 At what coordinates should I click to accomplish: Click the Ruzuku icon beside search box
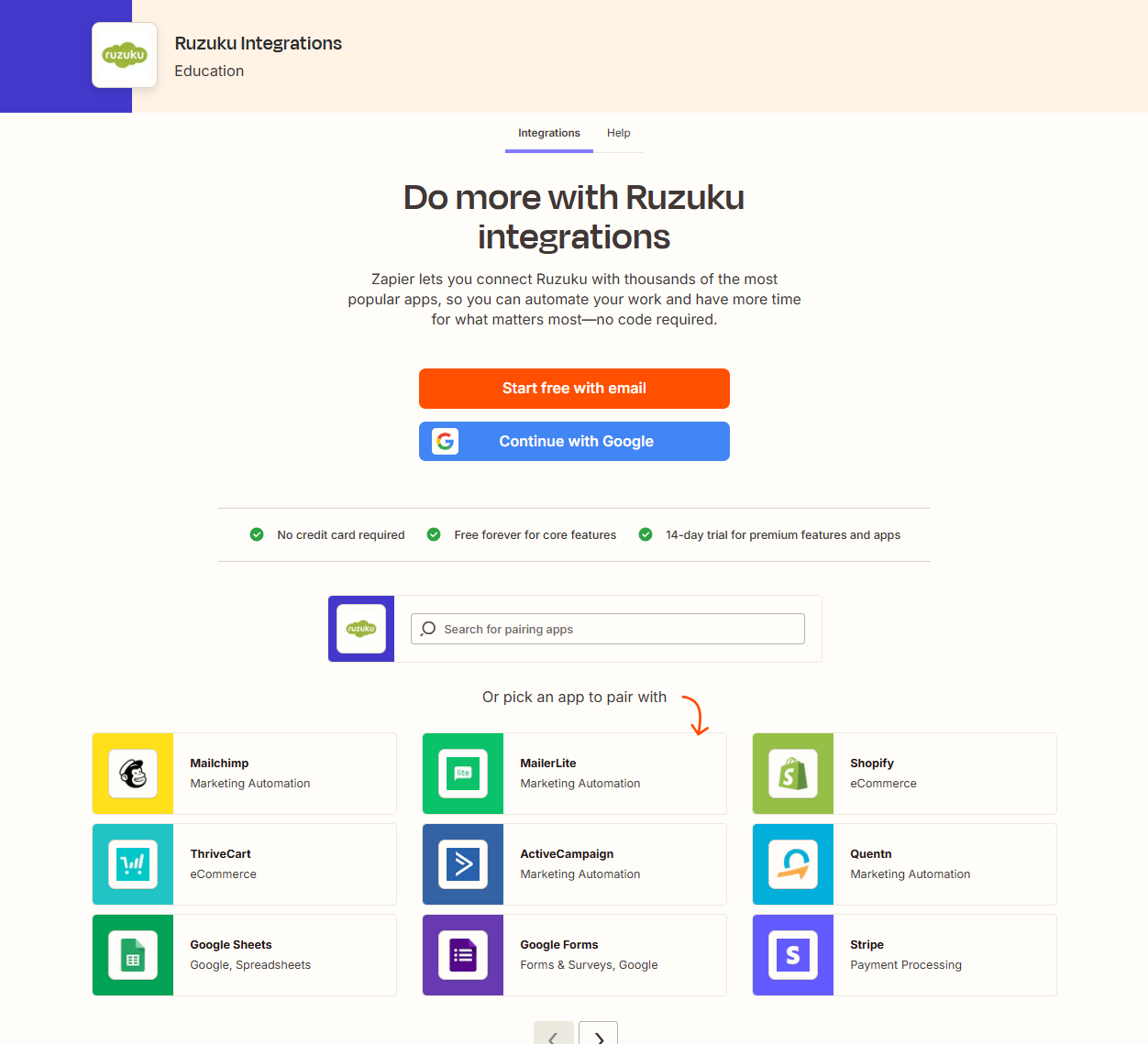(x=361, y=629)
